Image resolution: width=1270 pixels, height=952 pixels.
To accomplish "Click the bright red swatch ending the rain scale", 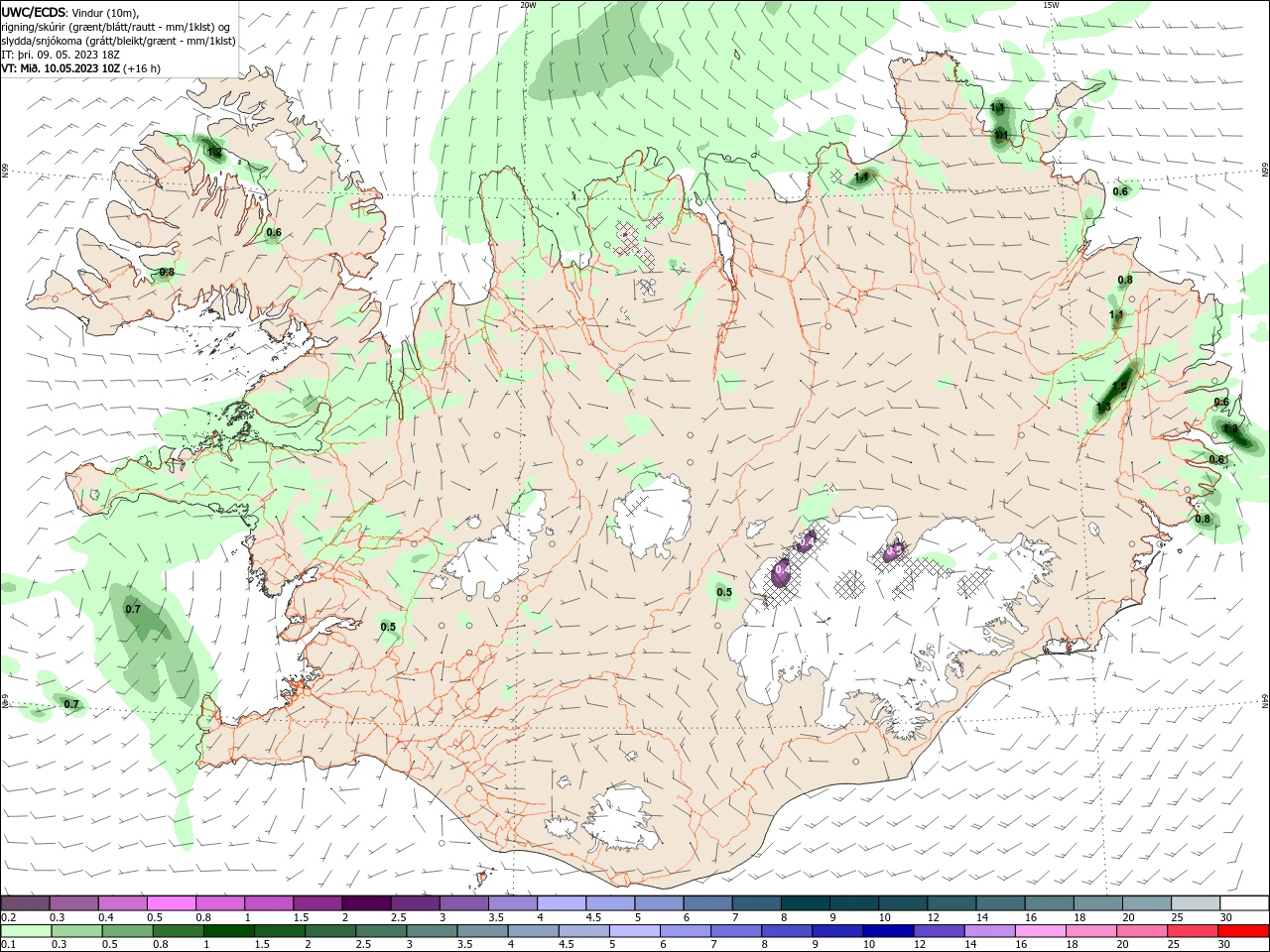I will 1243,931.
